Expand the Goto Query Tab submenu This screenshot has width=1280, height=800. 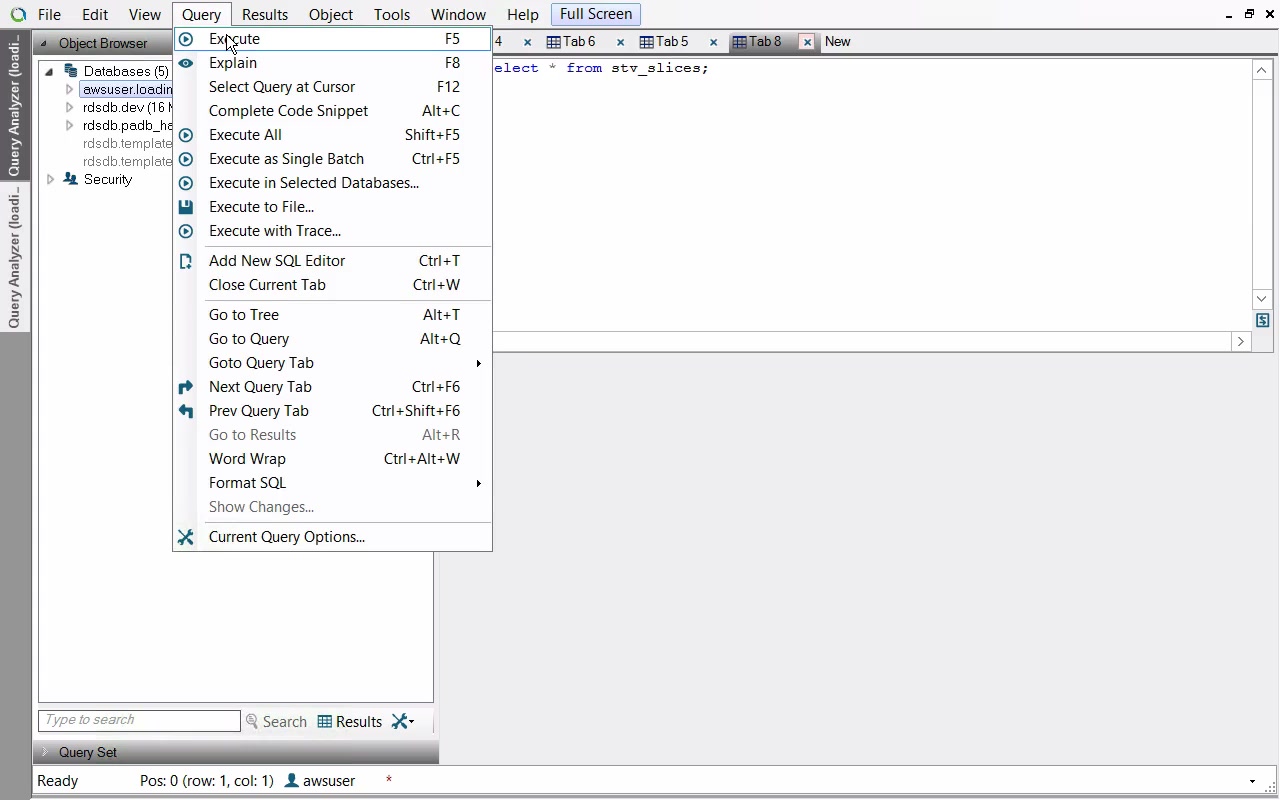tap(333, 363)
